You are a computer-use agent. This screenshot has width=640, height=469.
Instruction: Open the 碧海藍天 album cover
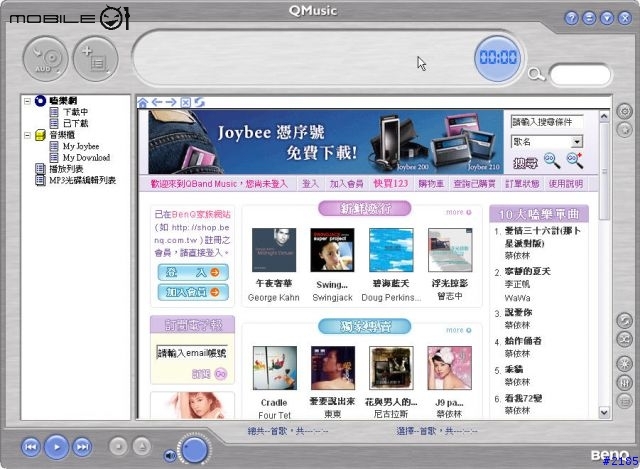(x=391, y=250)
